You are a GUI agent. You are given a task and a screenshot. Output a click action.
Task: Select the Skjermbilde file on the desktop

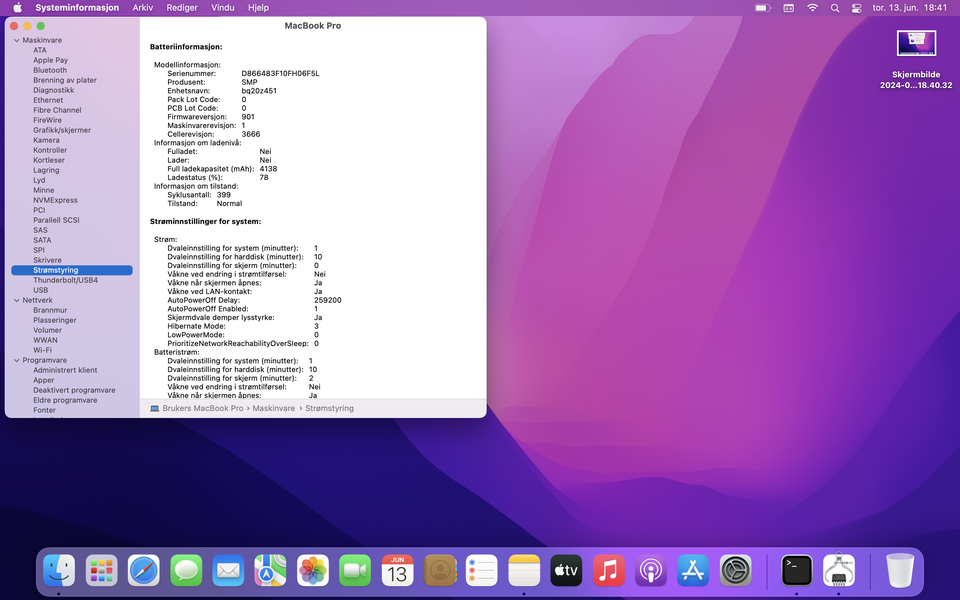tap(916, 44)
